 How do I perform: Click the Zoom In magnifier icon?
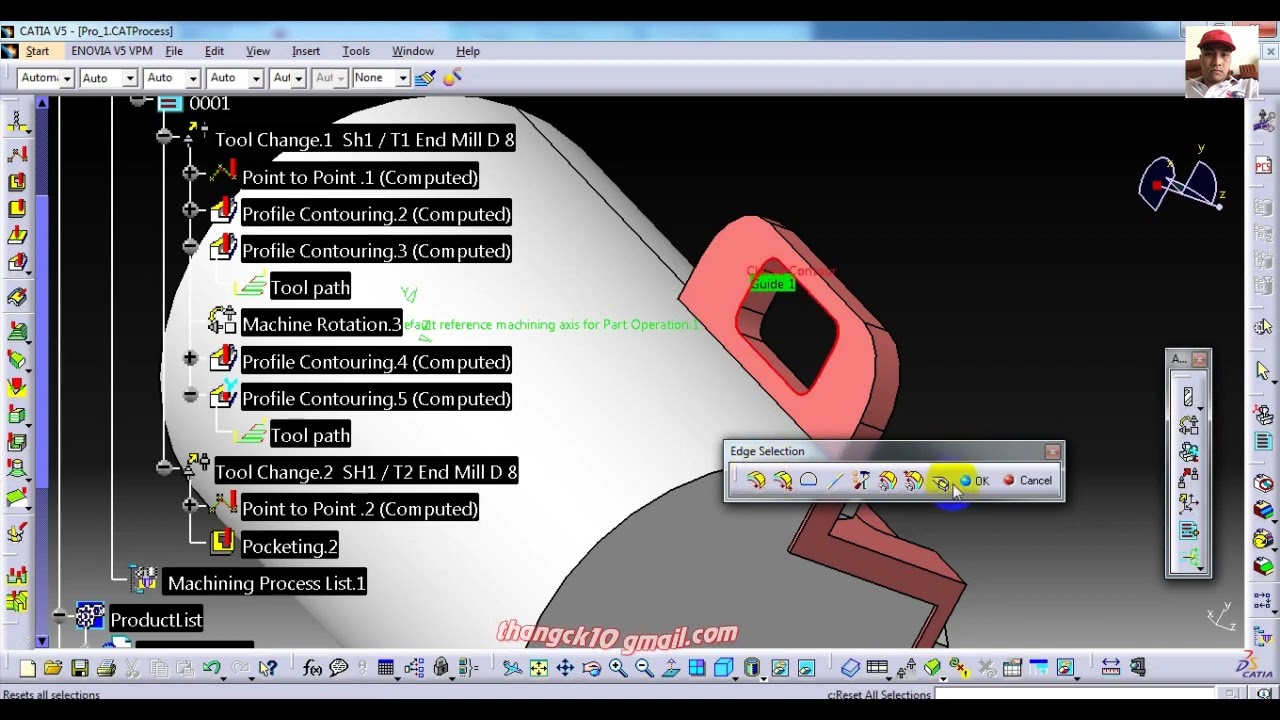click(x=618, y=668)
